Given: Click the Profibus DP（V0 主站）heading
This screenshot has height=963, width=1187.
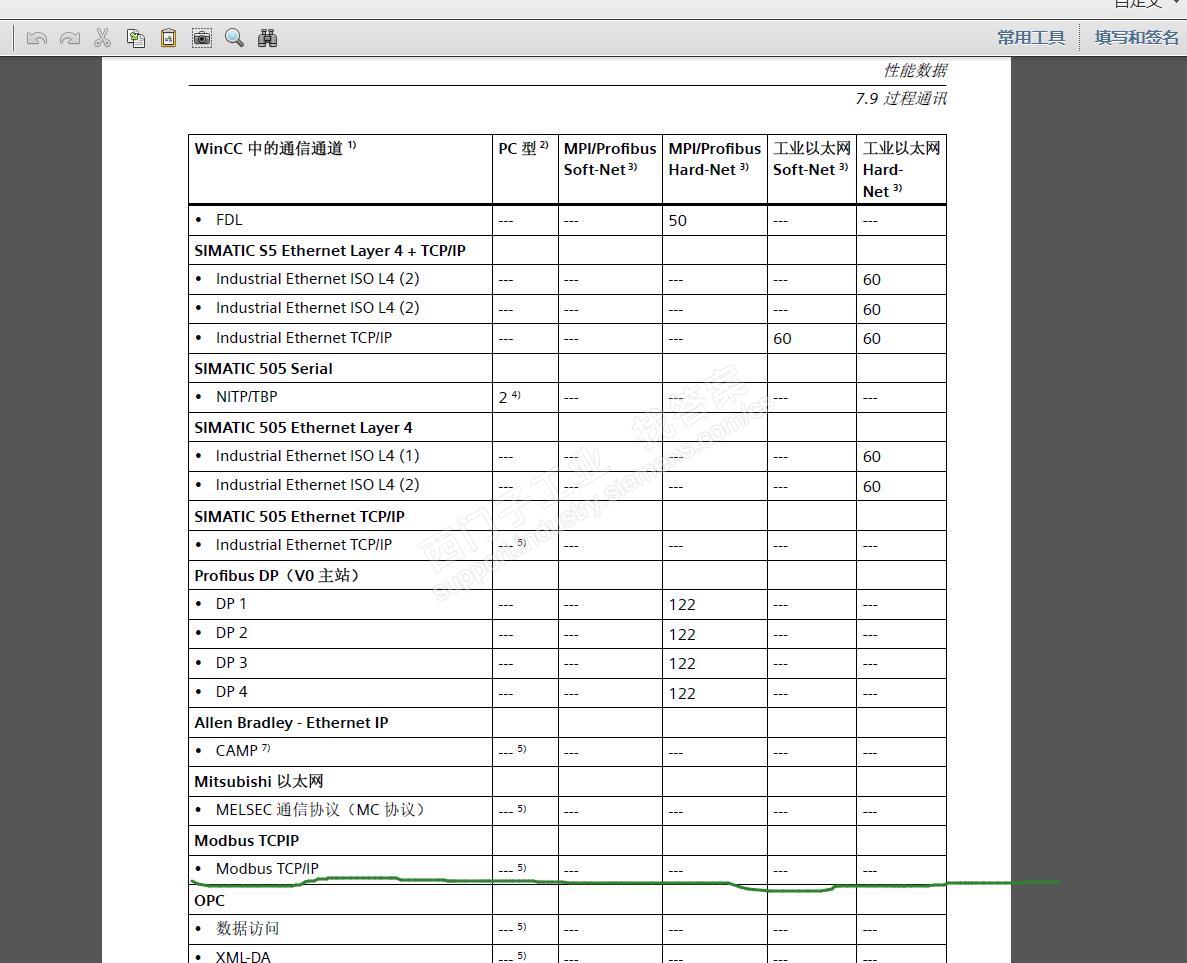Looking at the screenshot, I should 276,575.
